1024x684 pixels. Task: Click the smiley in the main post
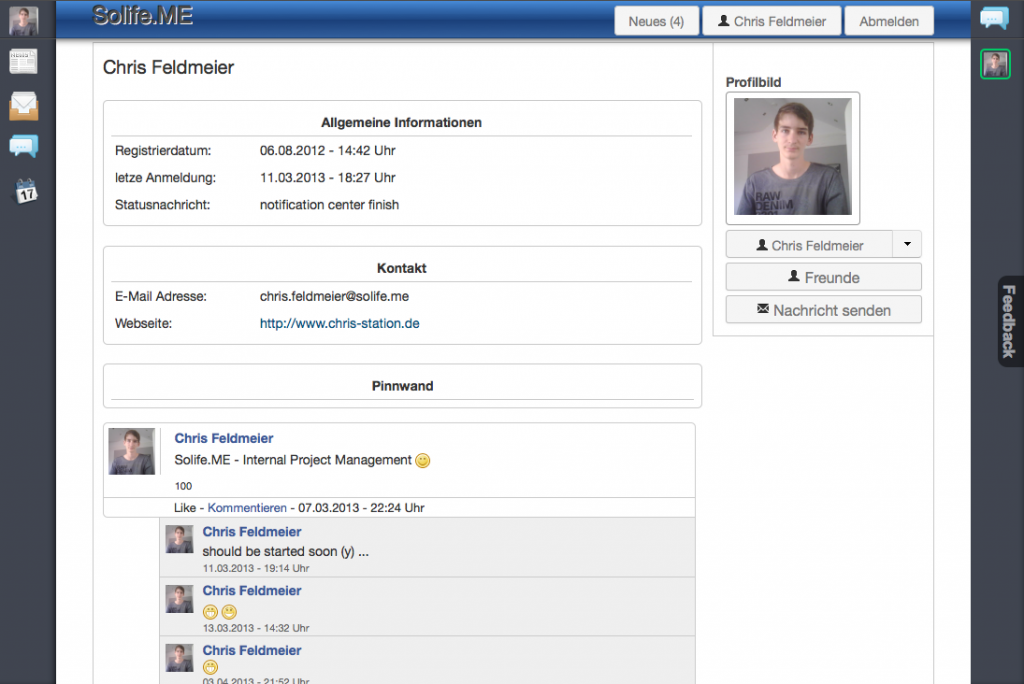tap(423, 461)
